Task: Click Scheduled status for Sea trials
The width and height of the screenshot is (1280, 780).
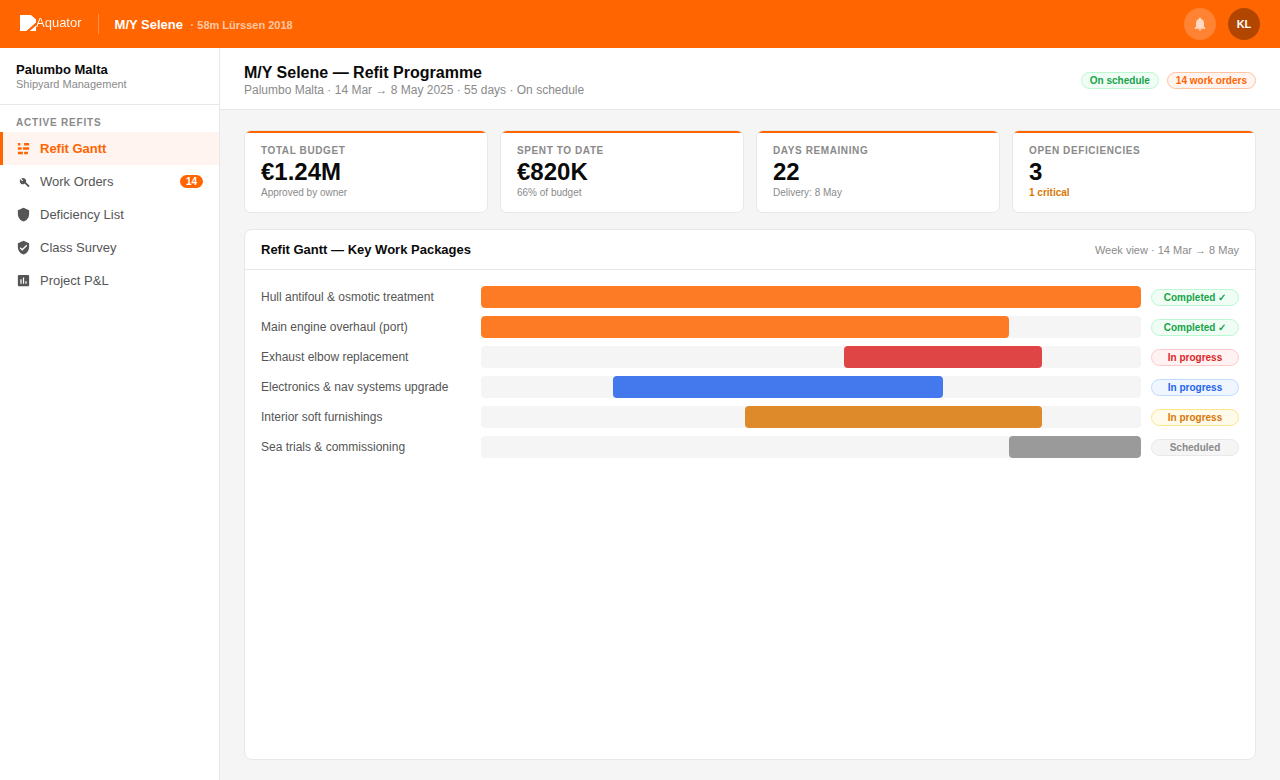Action: (x=1195, y=447)
